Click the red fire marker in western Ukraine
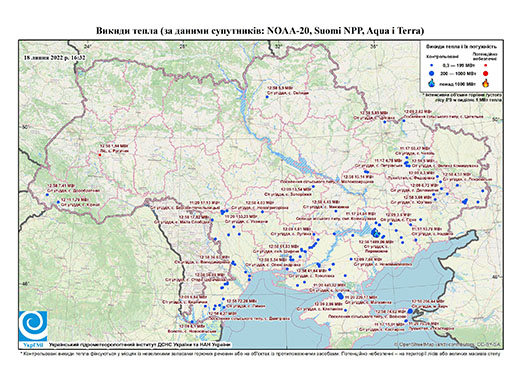This screenshot has height=368, width=520. click(100, 155)
